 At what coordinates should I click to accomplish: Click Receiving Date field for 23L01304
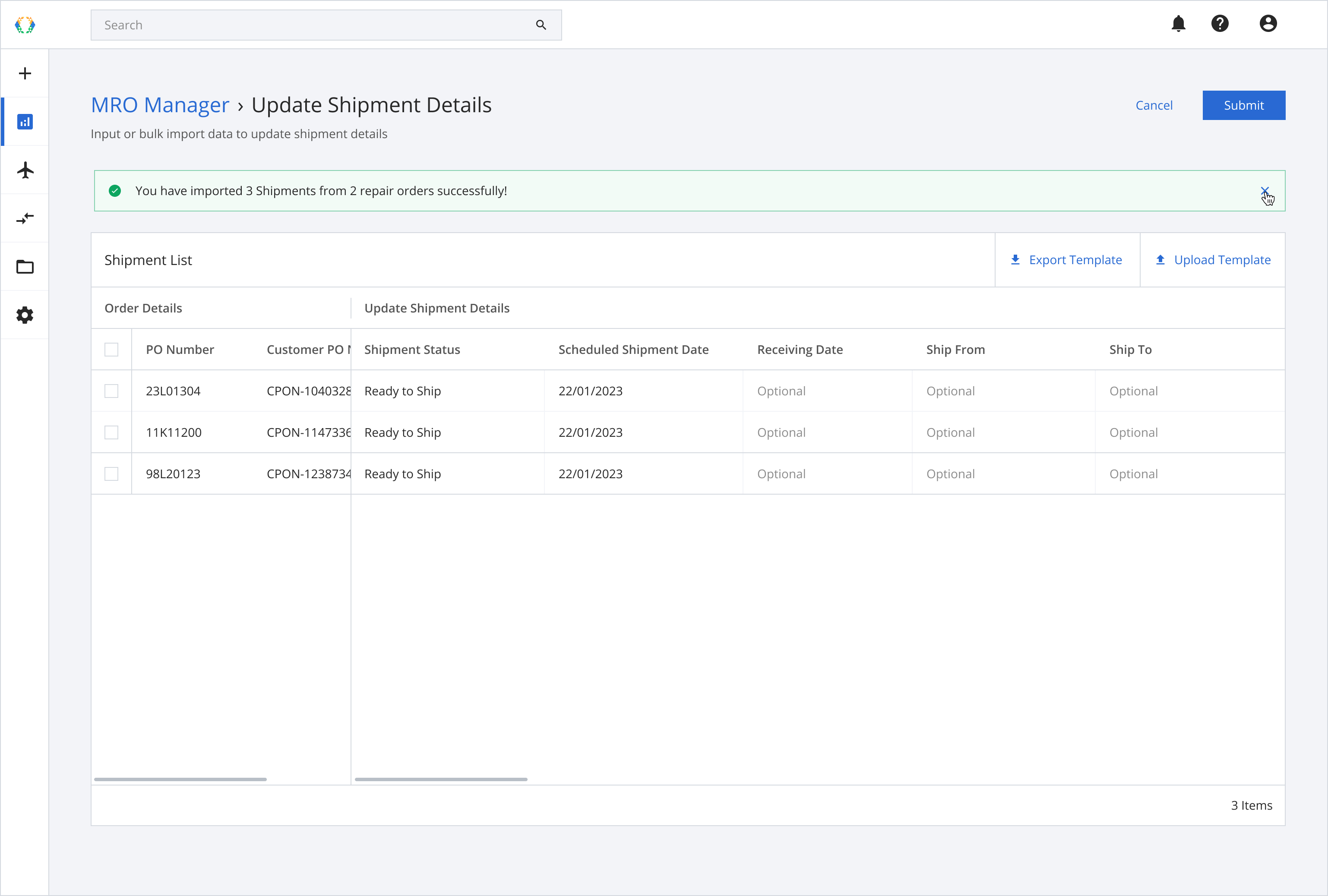point(828,391)
